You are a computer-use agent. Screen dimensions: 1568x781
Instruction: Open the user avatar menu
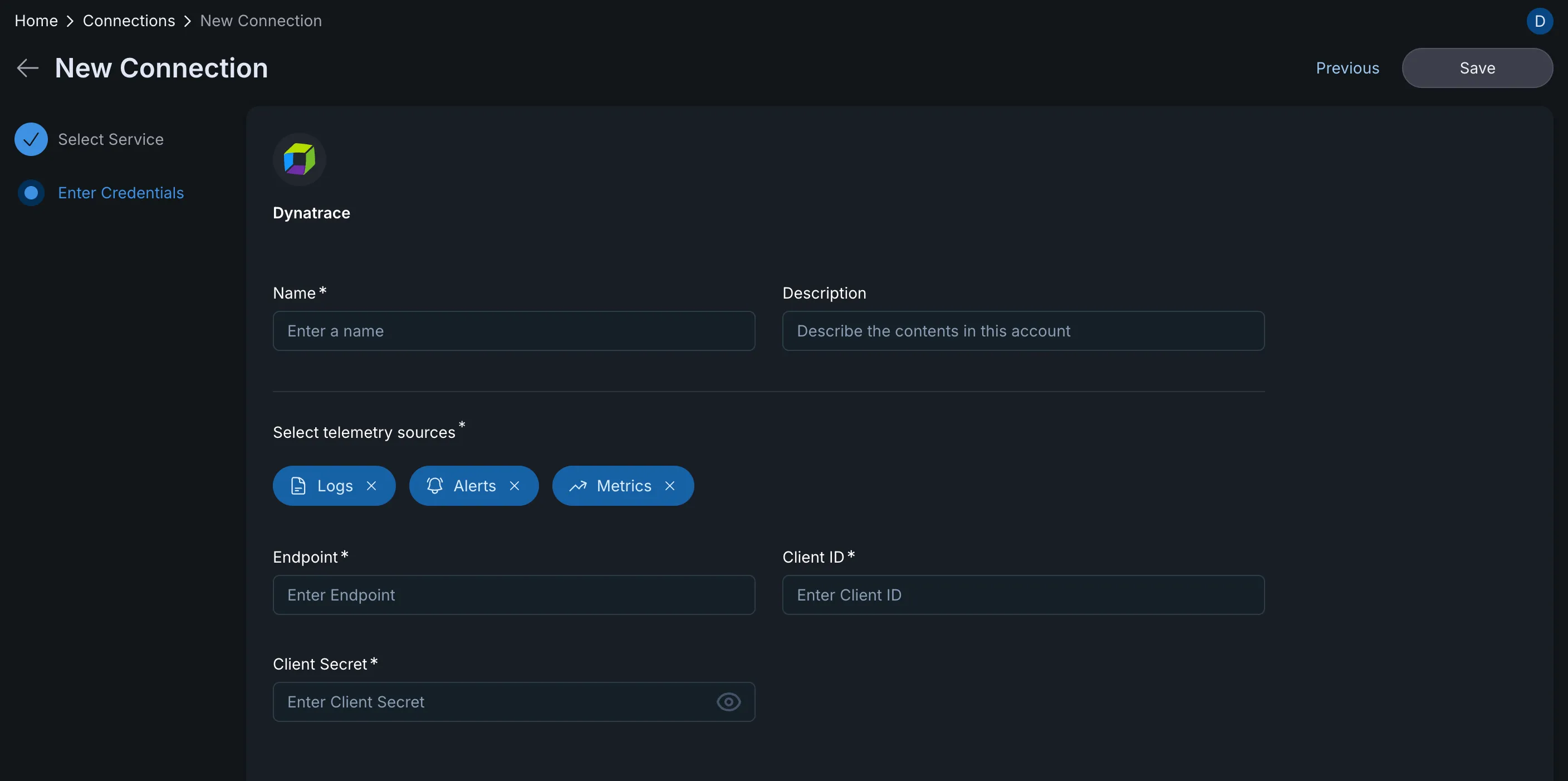pyautogui.click(x=1540, y=20)
